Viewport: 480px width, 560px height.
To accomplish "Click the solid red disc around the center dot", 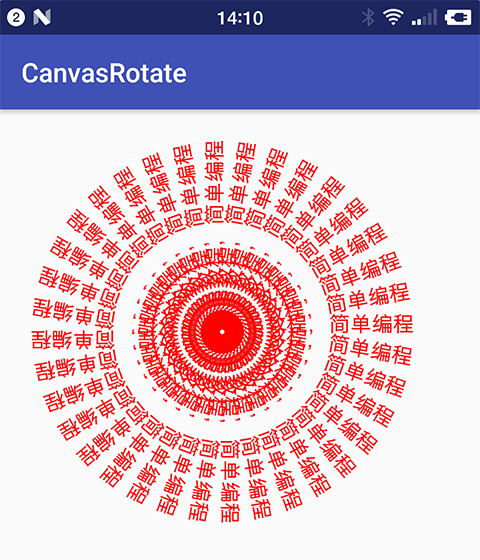I will (x=222, y=332).
